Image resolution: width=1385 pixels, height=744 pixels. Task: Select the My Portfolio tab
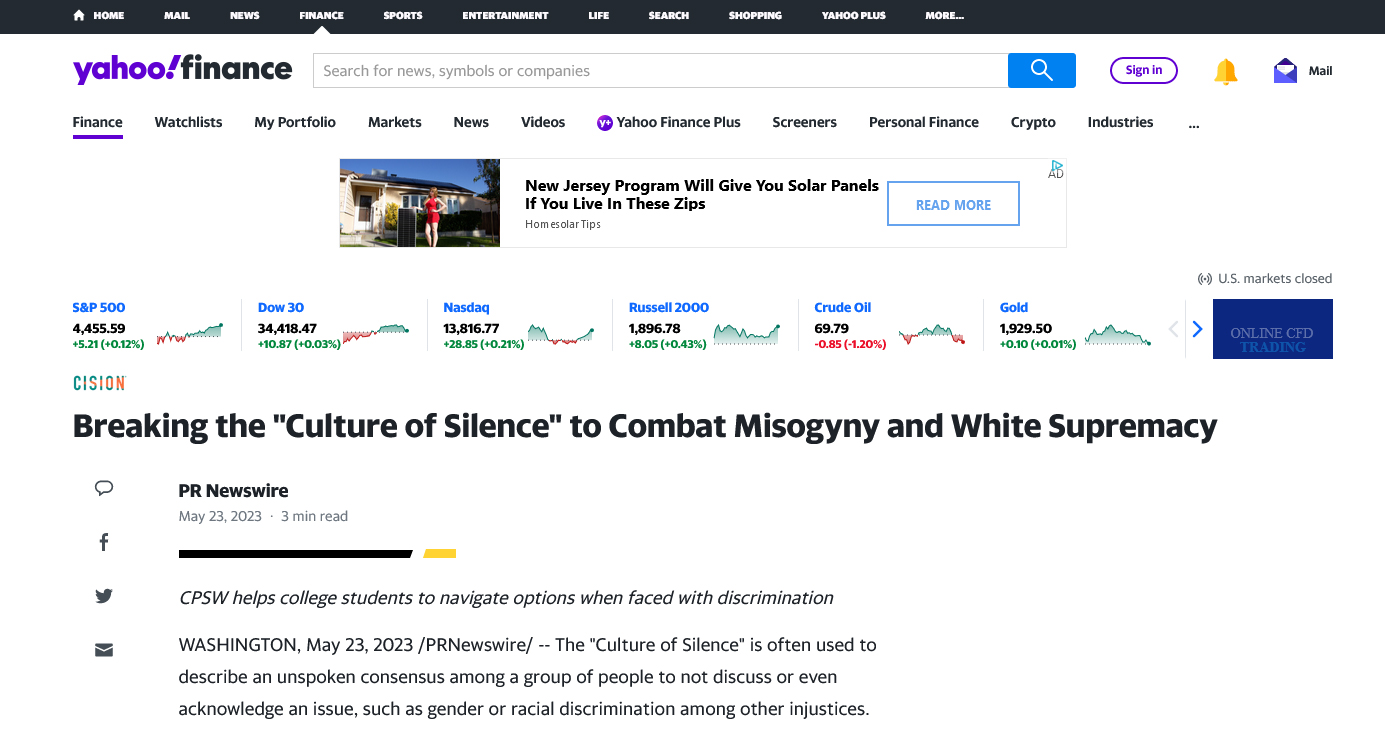click(x=295, y=122)
